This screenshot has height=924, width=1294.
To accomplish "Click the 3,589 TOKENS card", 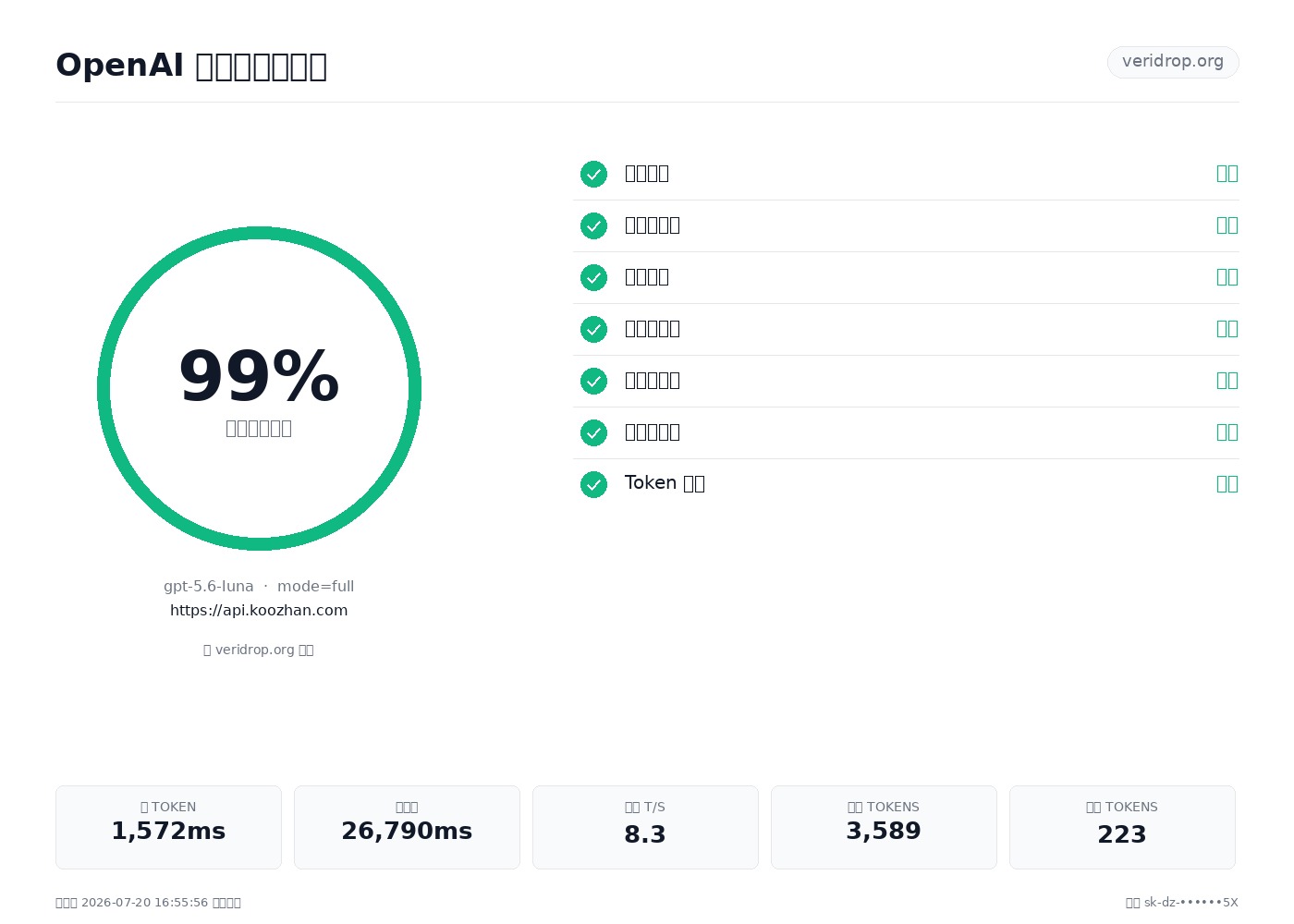I will click(884, 827).
